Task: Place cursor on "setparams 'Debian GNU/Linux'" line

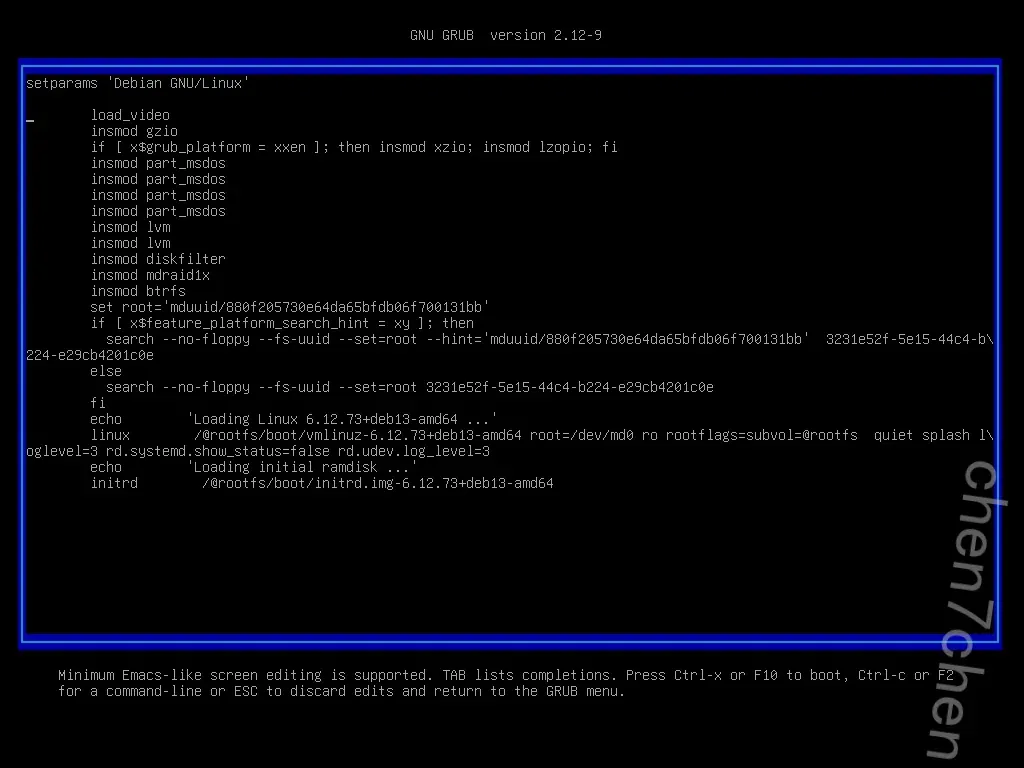Action: 138,84
